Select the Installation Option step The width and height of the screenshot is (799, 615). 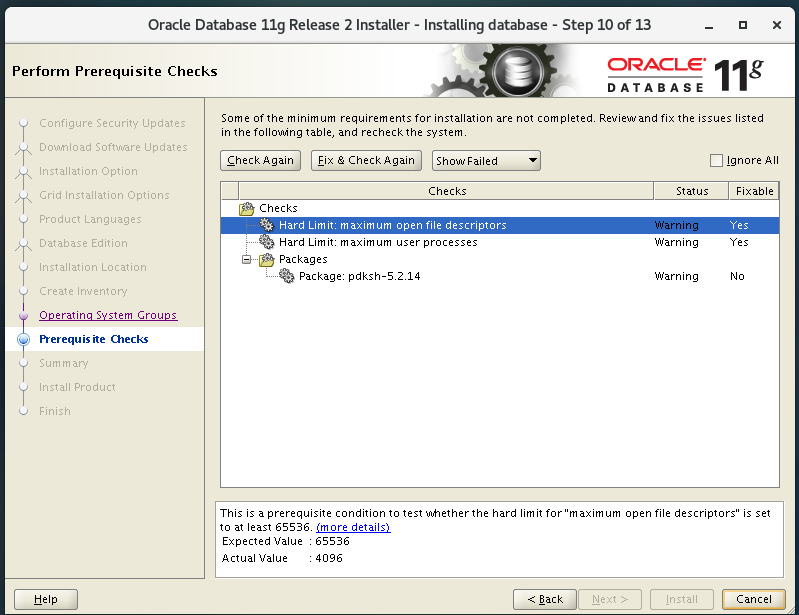point(88,172)
